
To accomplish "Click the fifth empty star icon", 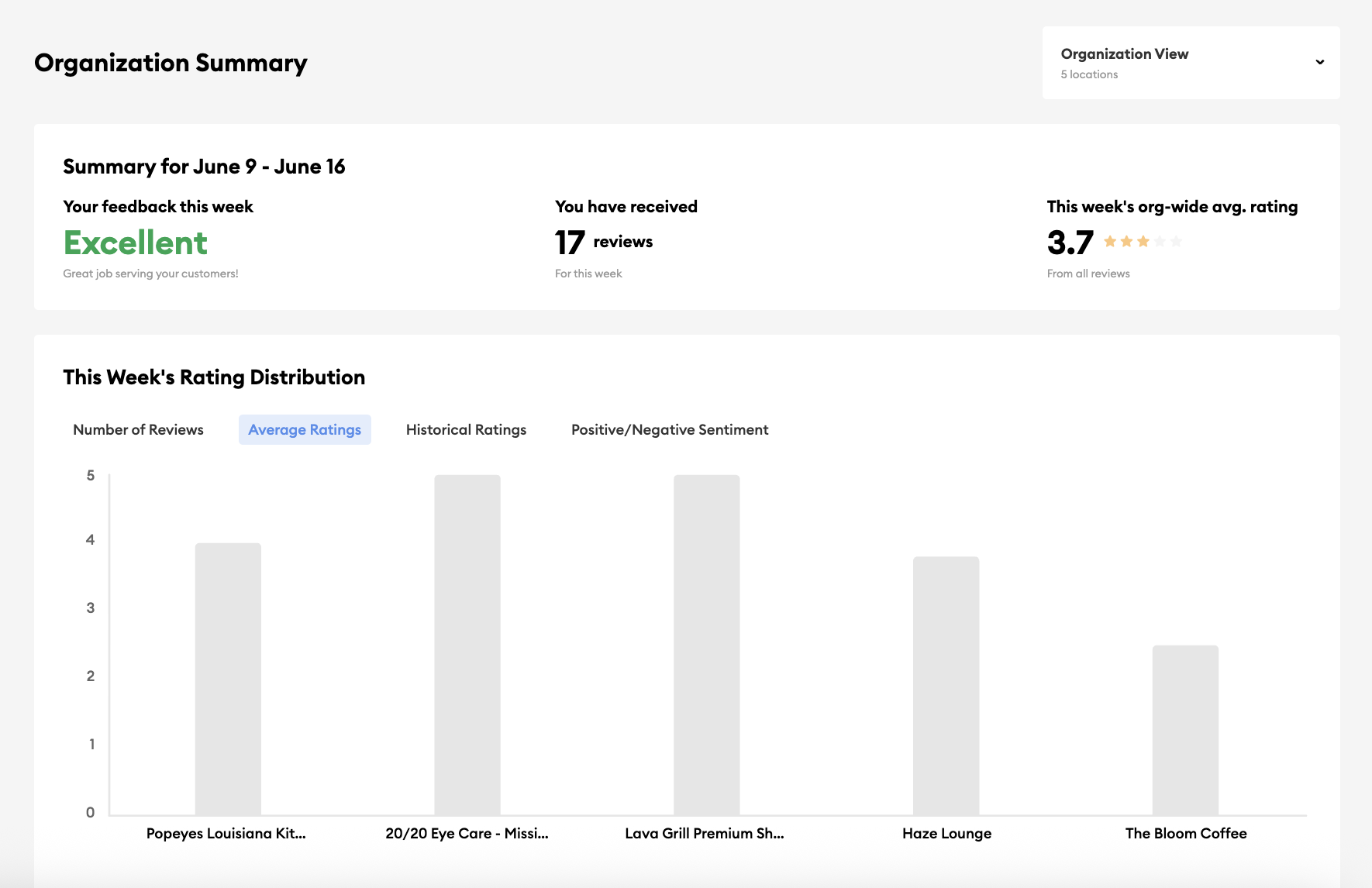I will 1177,241.
